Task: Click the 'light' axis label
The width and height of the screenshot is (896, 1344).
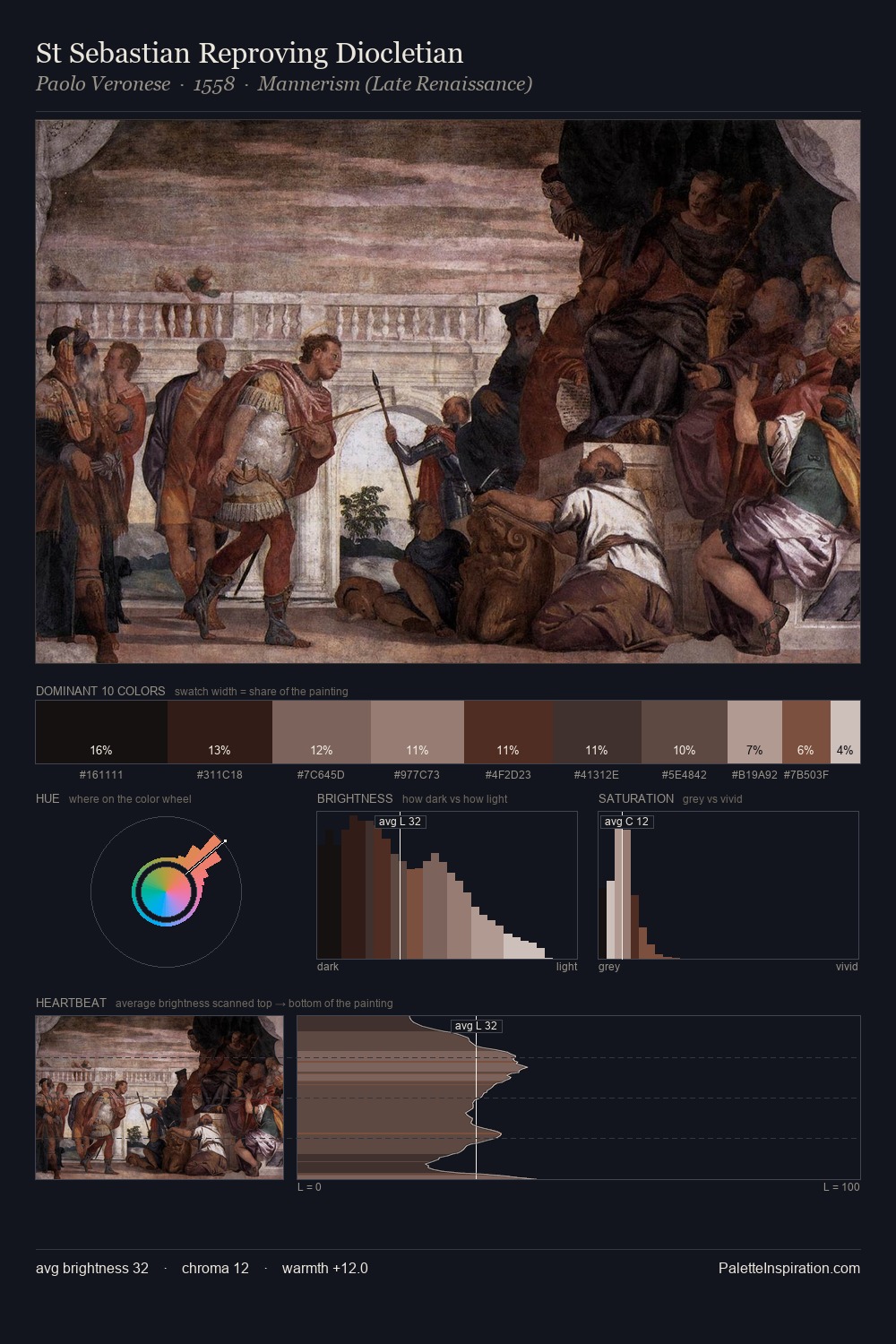Action: [x=566, y=967]
